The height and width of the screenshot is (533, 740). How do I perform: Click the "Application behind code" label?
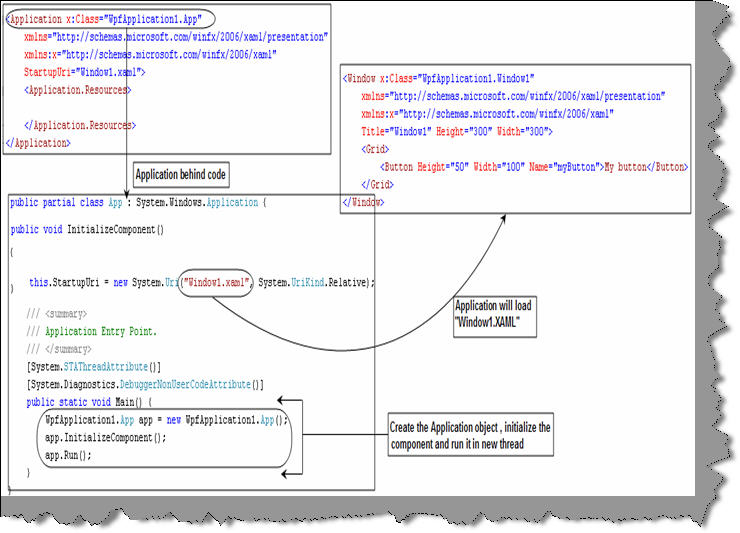[x=181, y=175]
